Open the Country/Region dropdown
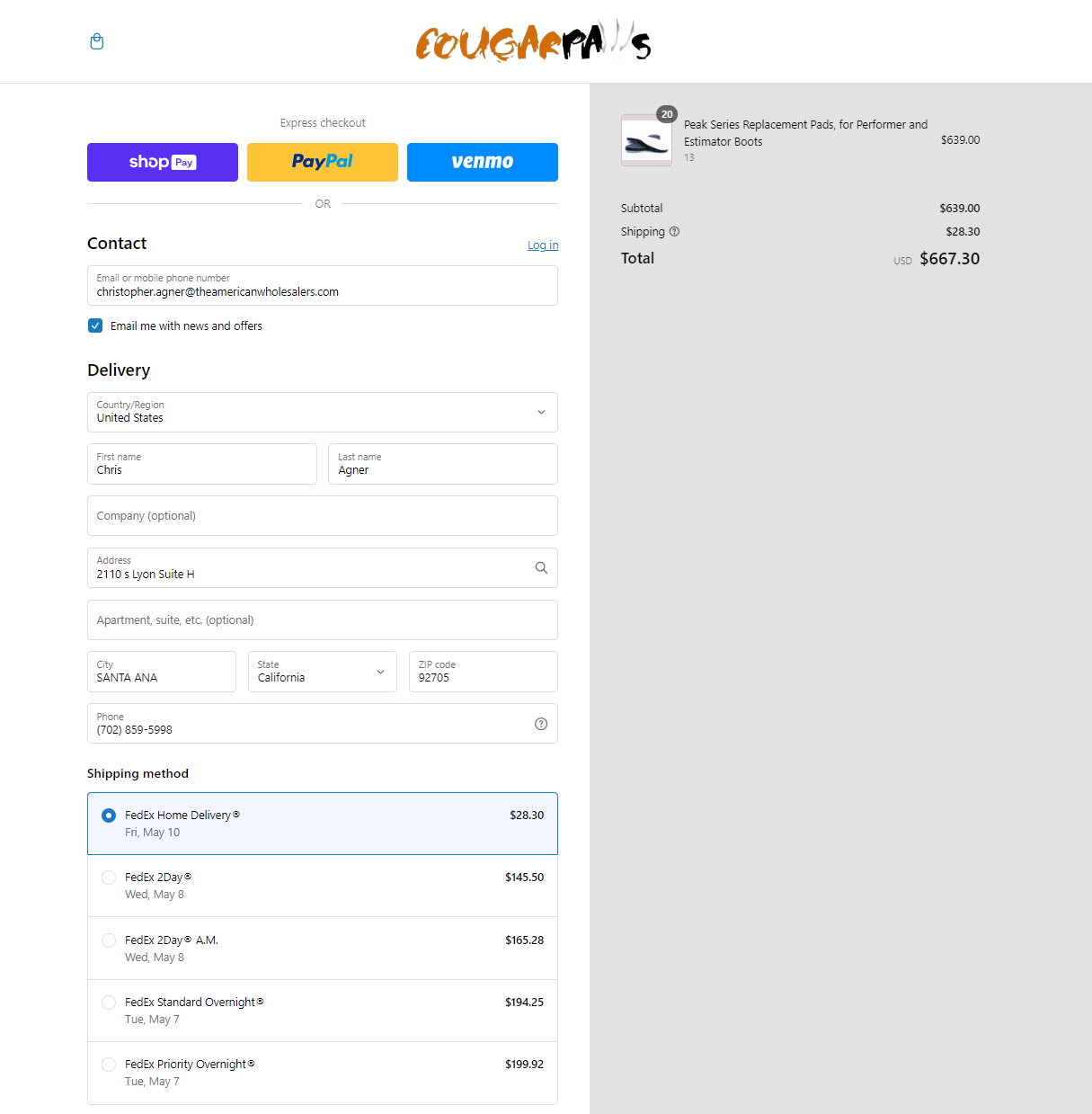The image size is (1092, 1114). tap(323, 412)
